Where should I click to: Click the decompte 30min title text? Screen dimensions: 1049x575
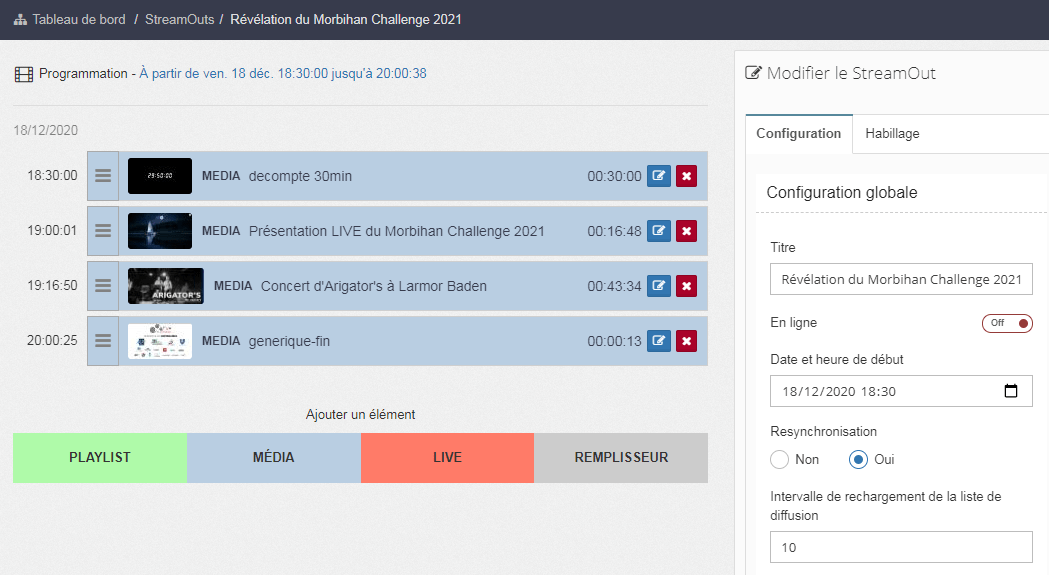pos(300,176)
